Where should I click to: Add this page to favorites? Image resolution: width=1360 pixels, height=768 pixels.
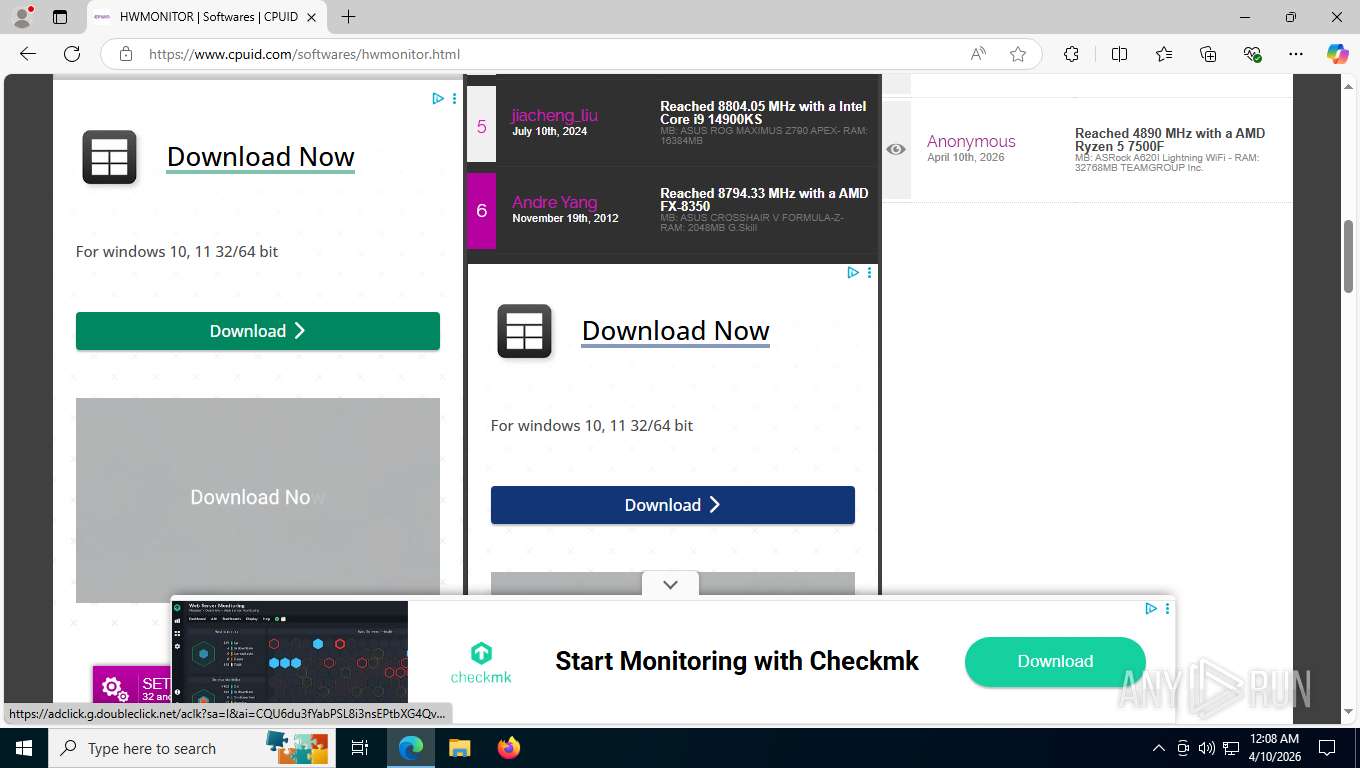(x=1018, y=54)
